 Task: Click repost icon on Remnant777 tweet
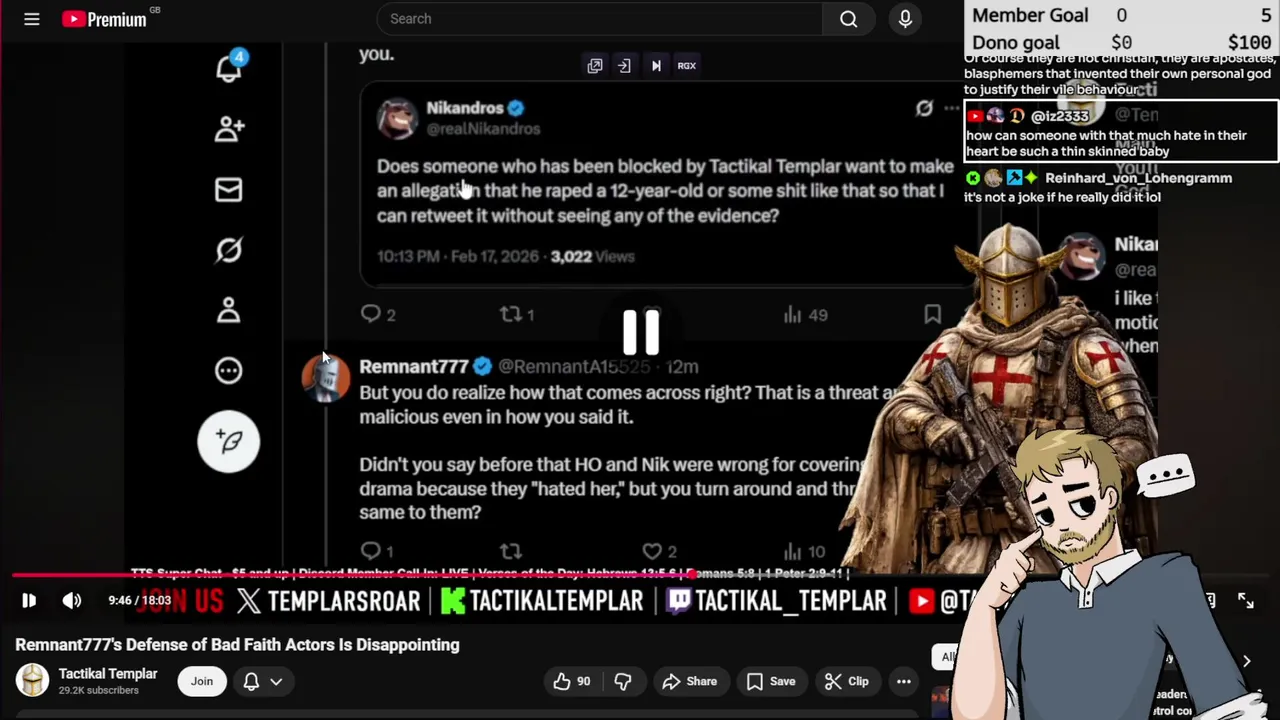[511, 551]
